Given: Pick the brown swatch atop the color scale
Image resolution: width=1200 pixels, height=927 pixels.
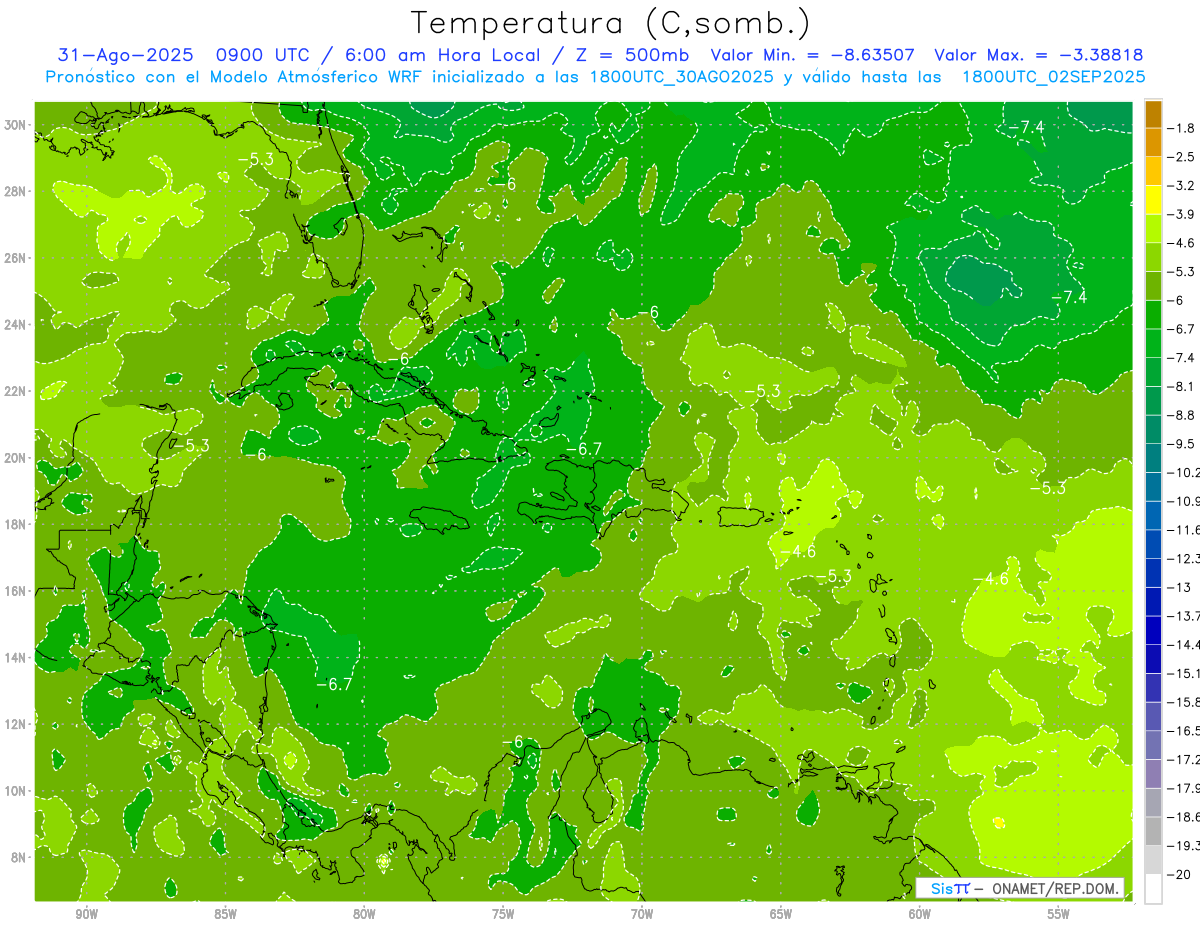Looking at the screenshot, I should tap(1153, 114).
